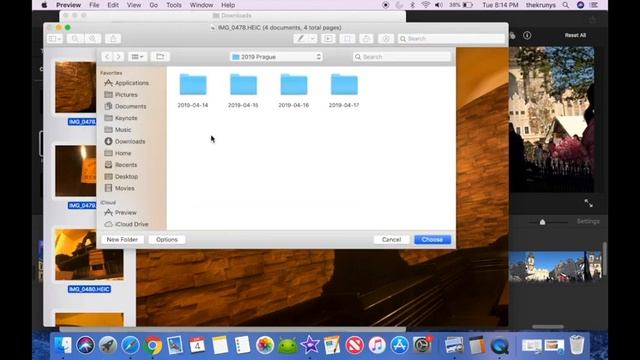Open Finder from the Dock
Screen dimensions: 640x360
coord(63,345)
